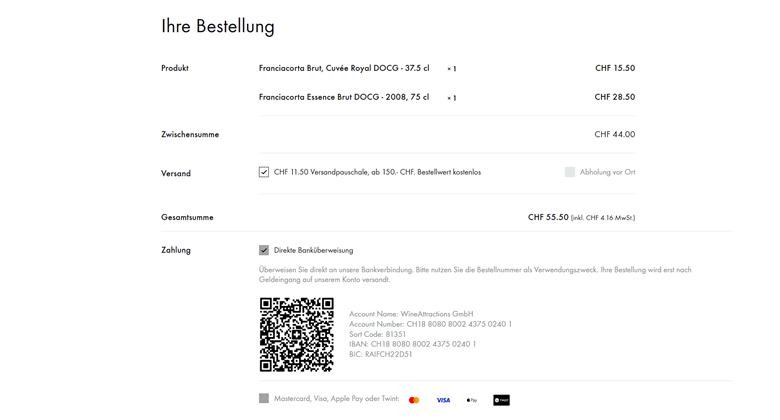
Task: Click the IBAN line in bank details
Action: (412, 344)
